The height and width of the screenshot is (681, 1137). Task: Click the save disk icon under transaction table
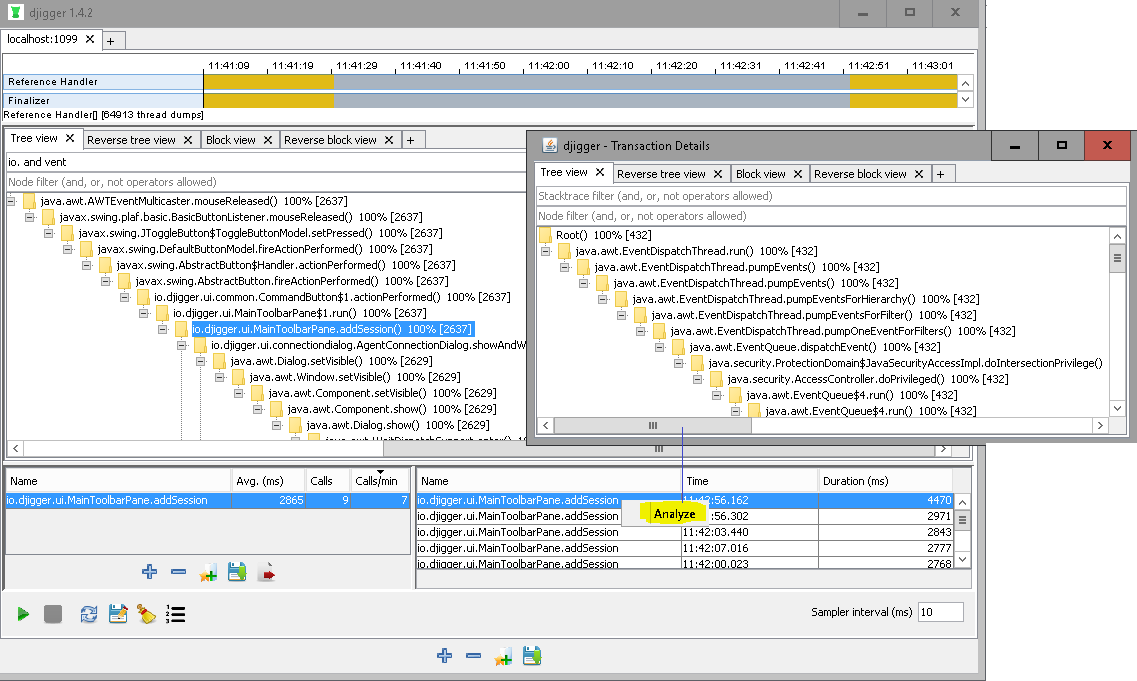pos(237,572)
